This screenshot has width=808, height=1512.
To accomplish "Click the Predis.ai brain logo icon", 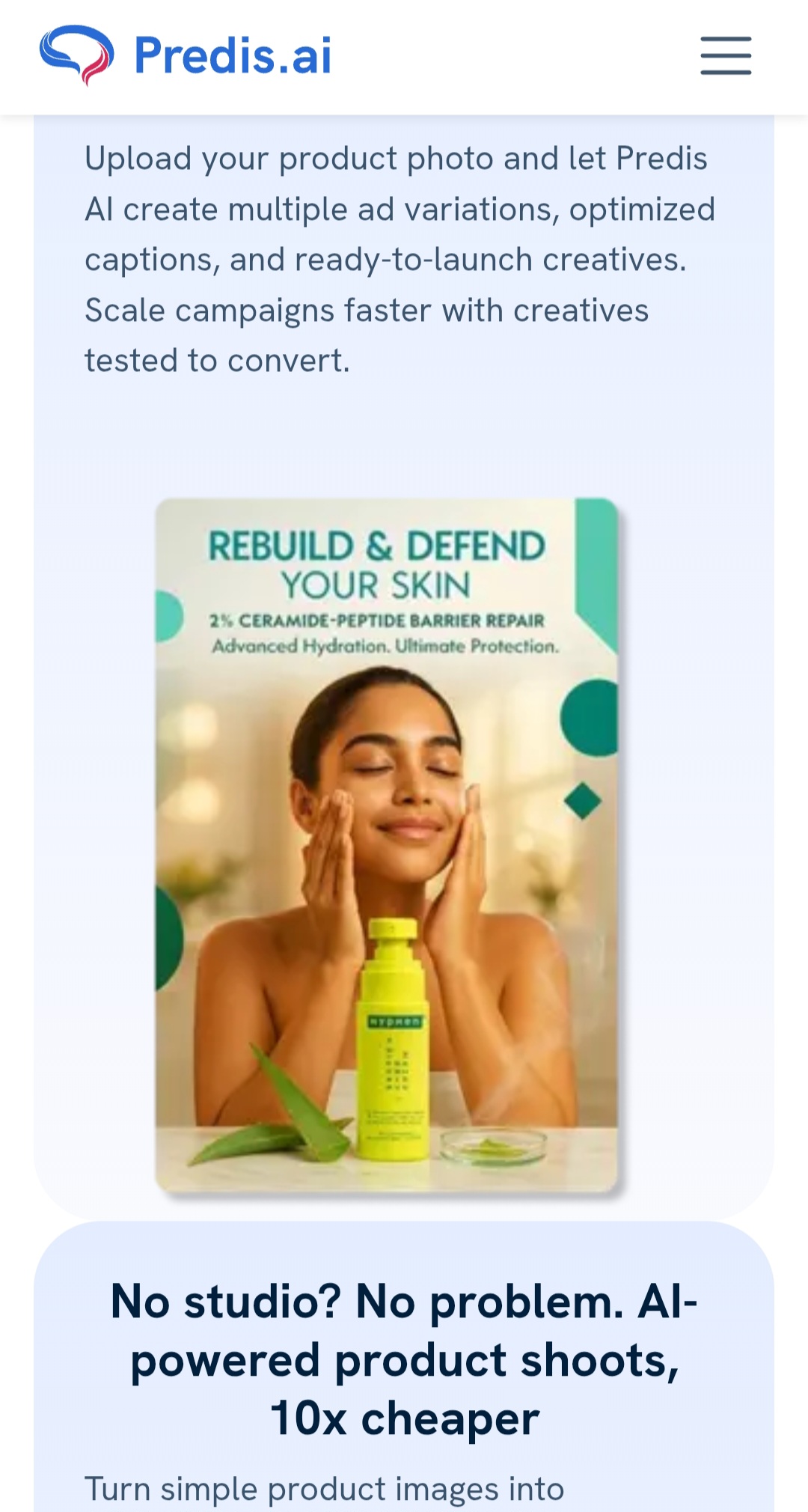I will [x=76, y=55].
